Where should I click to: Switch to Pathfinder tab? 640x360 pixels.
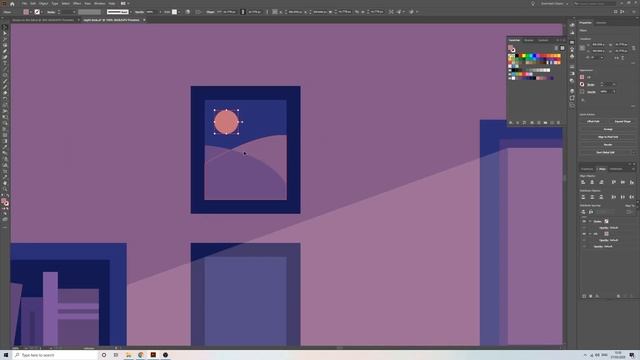[617, 169]
